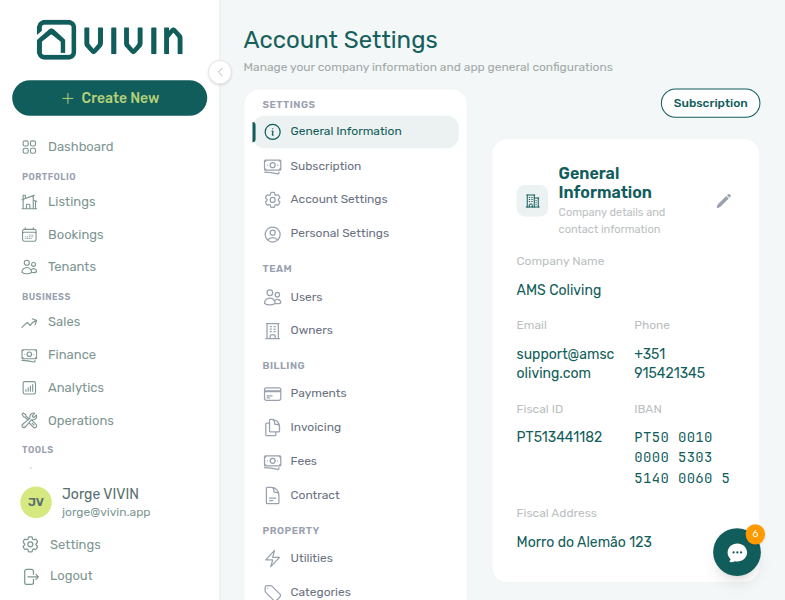The image size is (785, 600).
Task: Select the General Information settings tab
Action: (x=355, y=132)
